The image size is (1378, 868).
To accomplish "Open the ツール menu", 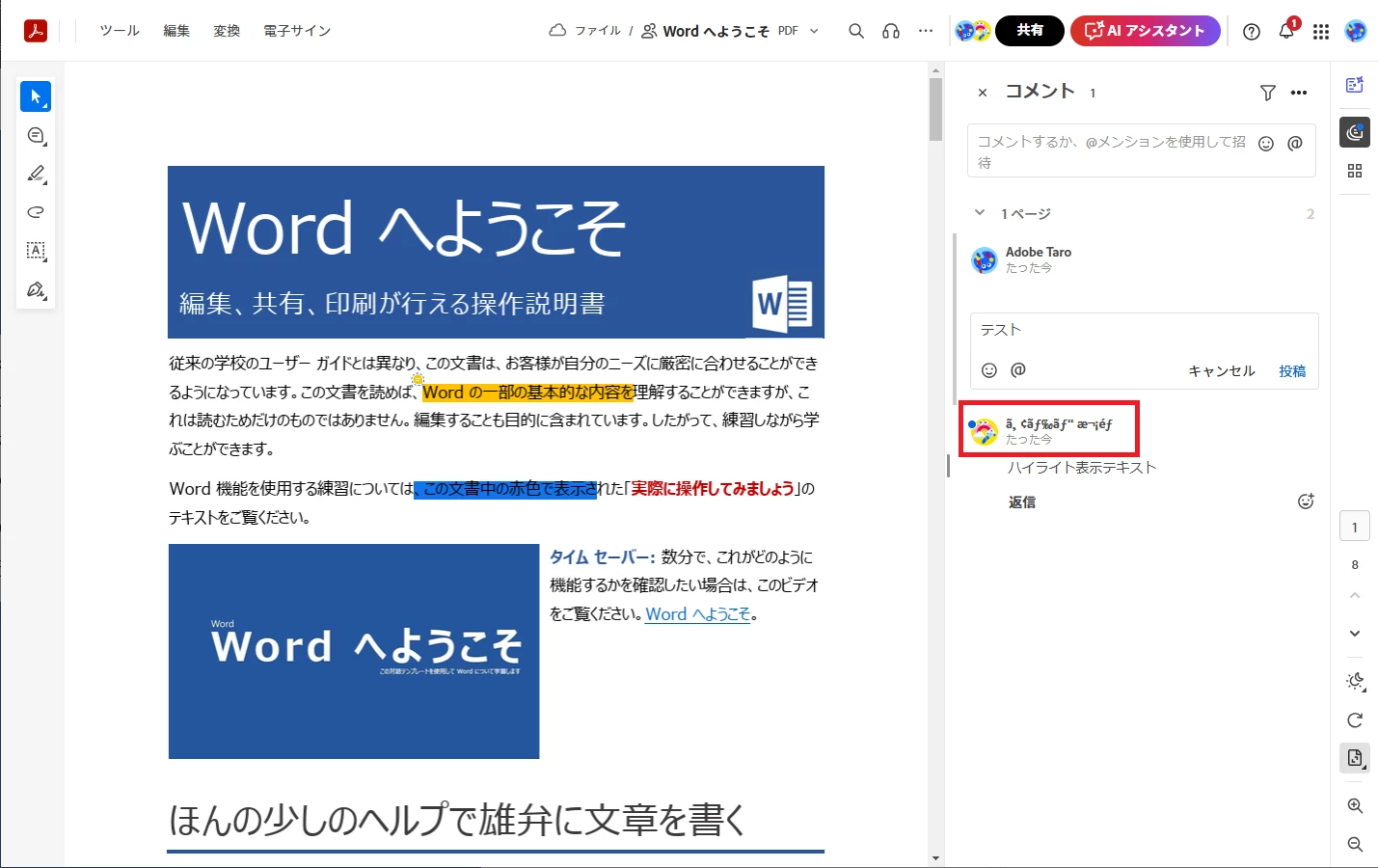I will click(x=120, y=31).
